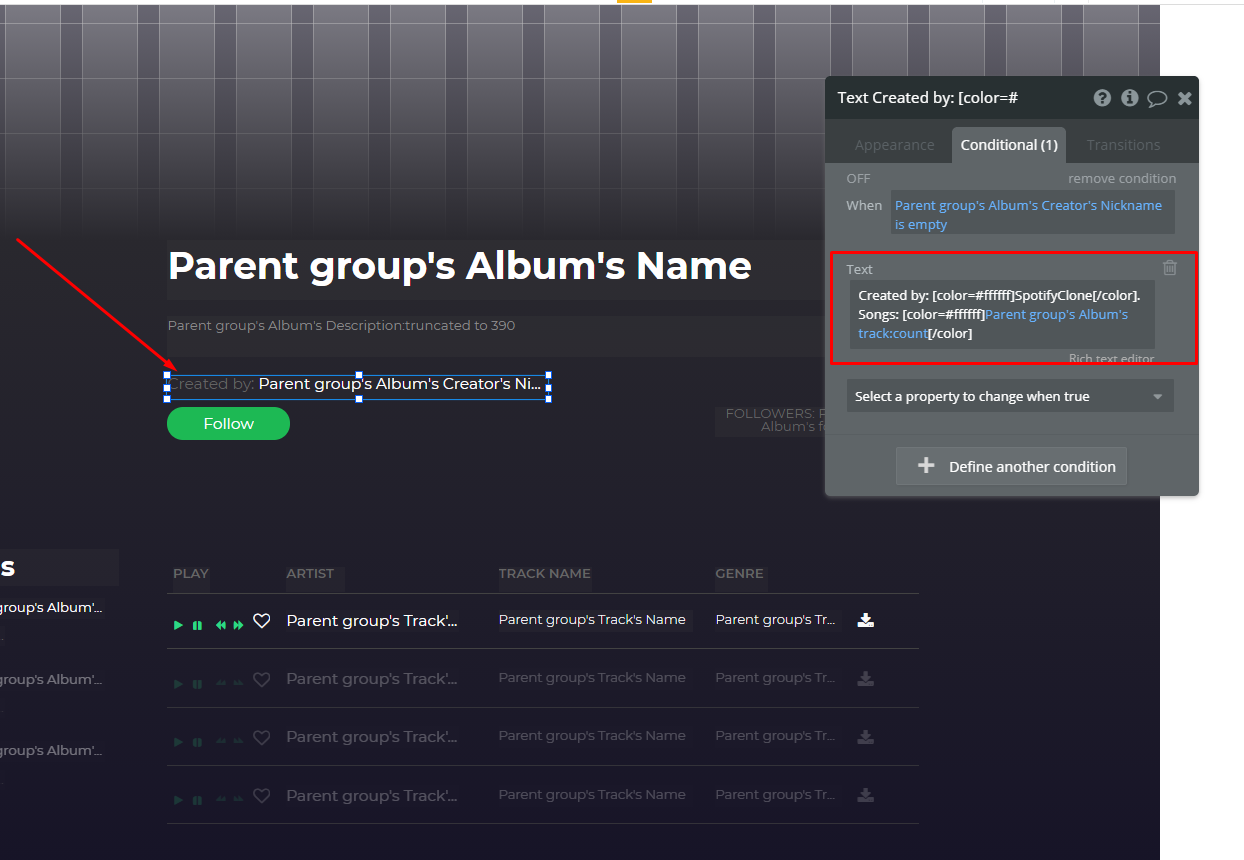The image size is (1244, 860).
Task: Delete the Text property with trash icon
Action: click(x=1170, y=267)
